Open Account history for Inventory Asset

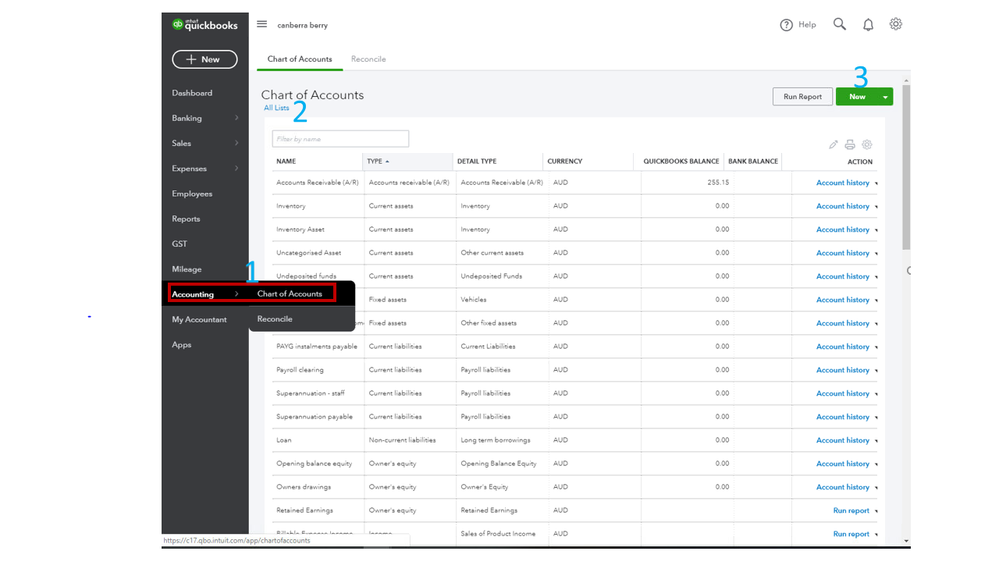tap(843, 229)
